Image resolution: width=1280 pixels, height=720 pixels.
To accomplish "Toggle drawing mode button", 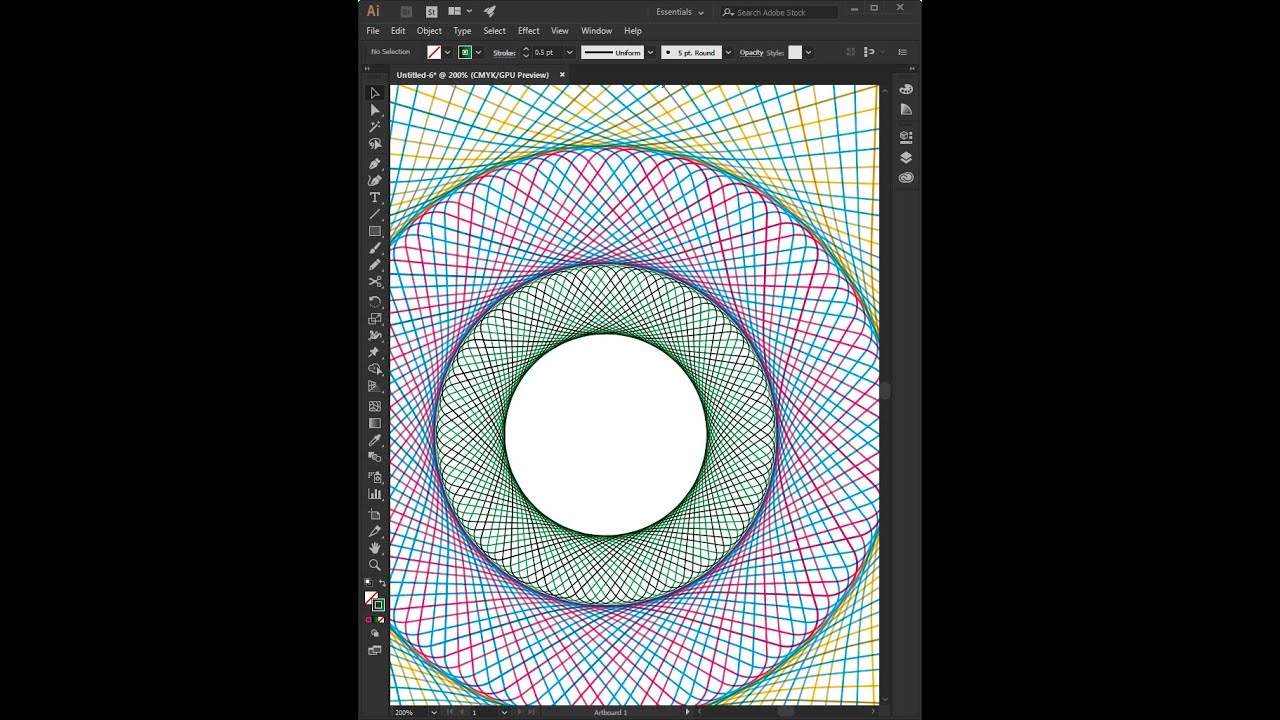I will coord(375,633).
